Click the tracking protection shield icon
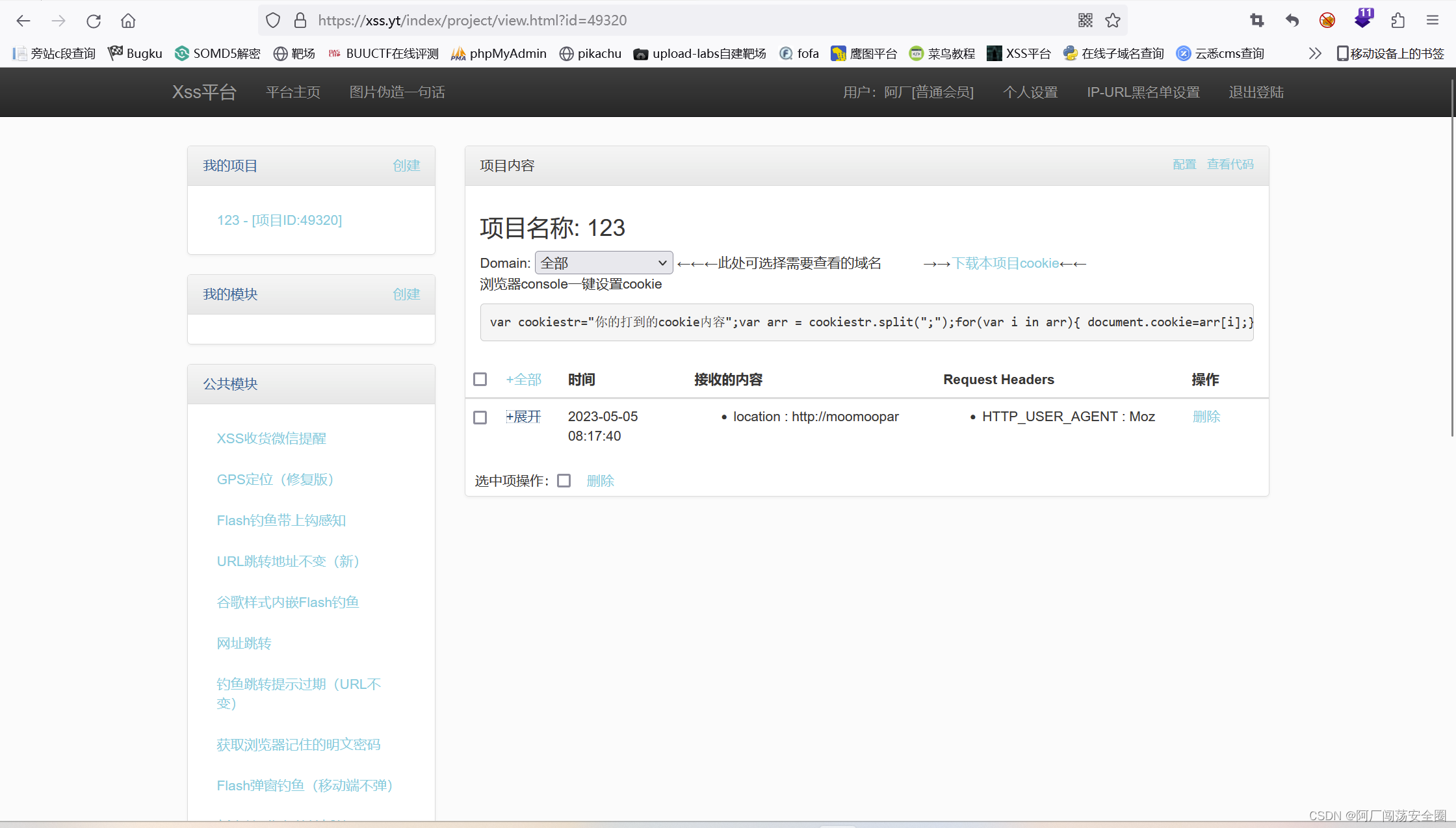This screenshot has width=1456, height=828. click(272, 20)
